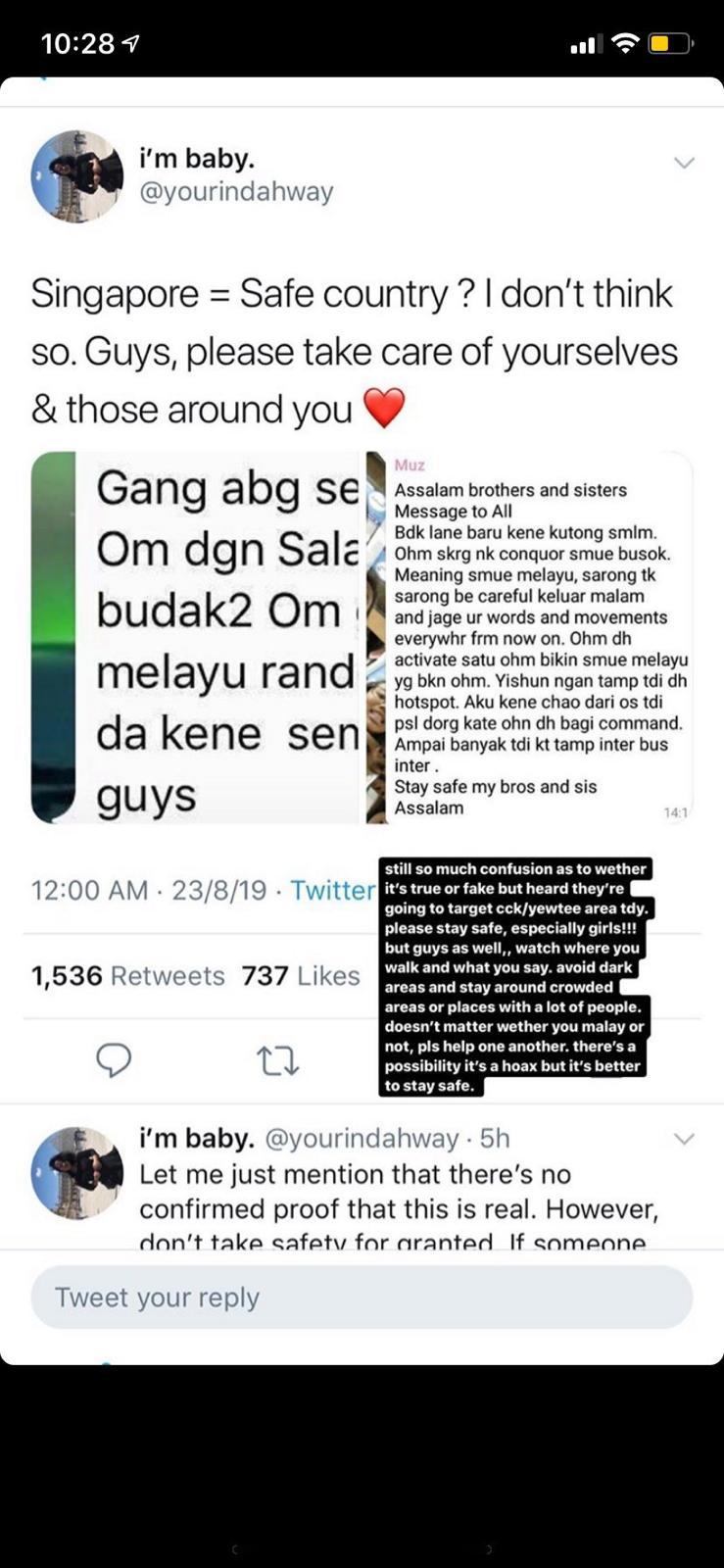Open the Twitter source link

coord(333,890)
